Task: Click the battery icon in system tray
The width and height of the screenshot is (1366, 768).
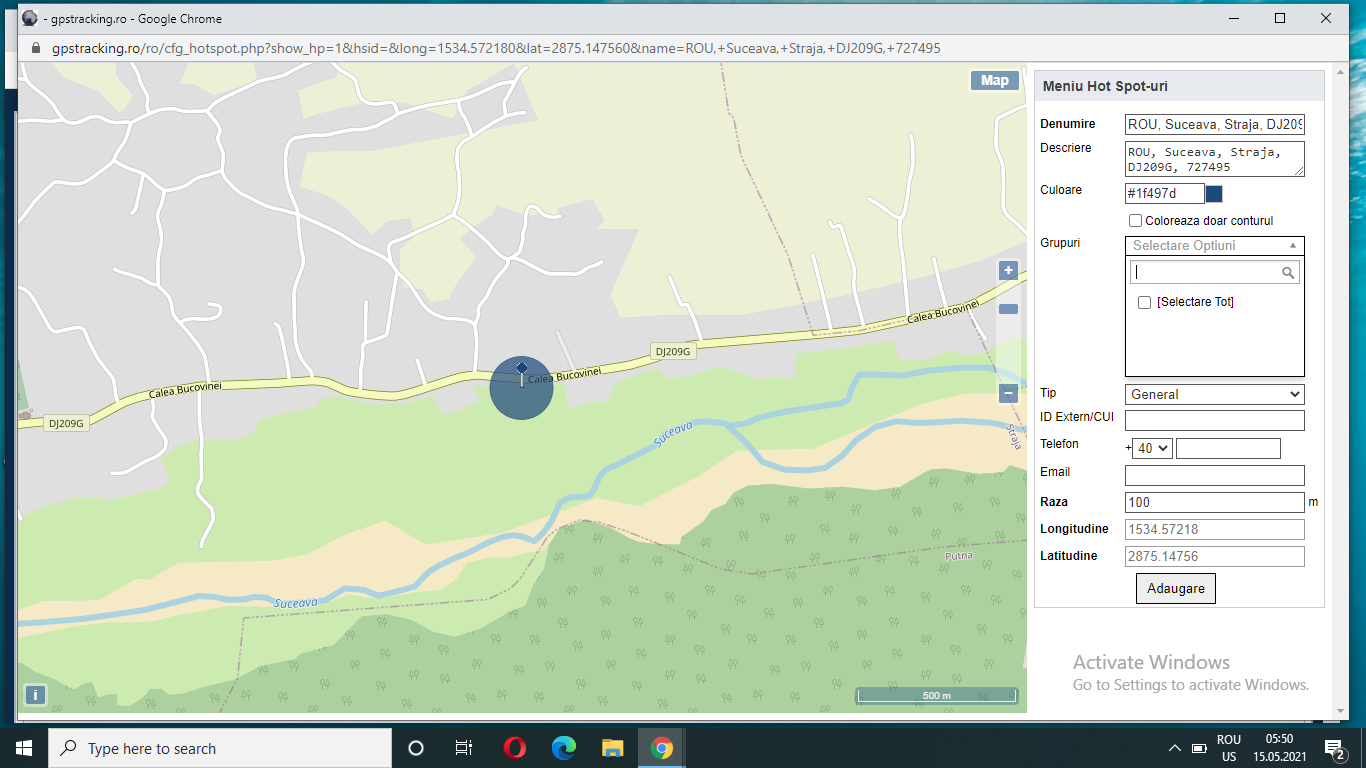Action: pos(1200,748)
